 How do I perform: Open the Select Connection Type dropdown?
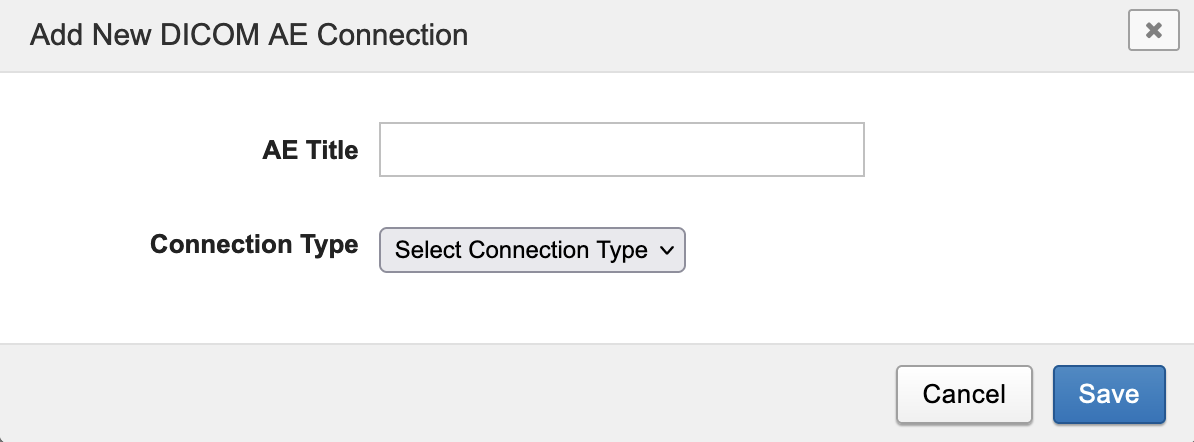532,250
